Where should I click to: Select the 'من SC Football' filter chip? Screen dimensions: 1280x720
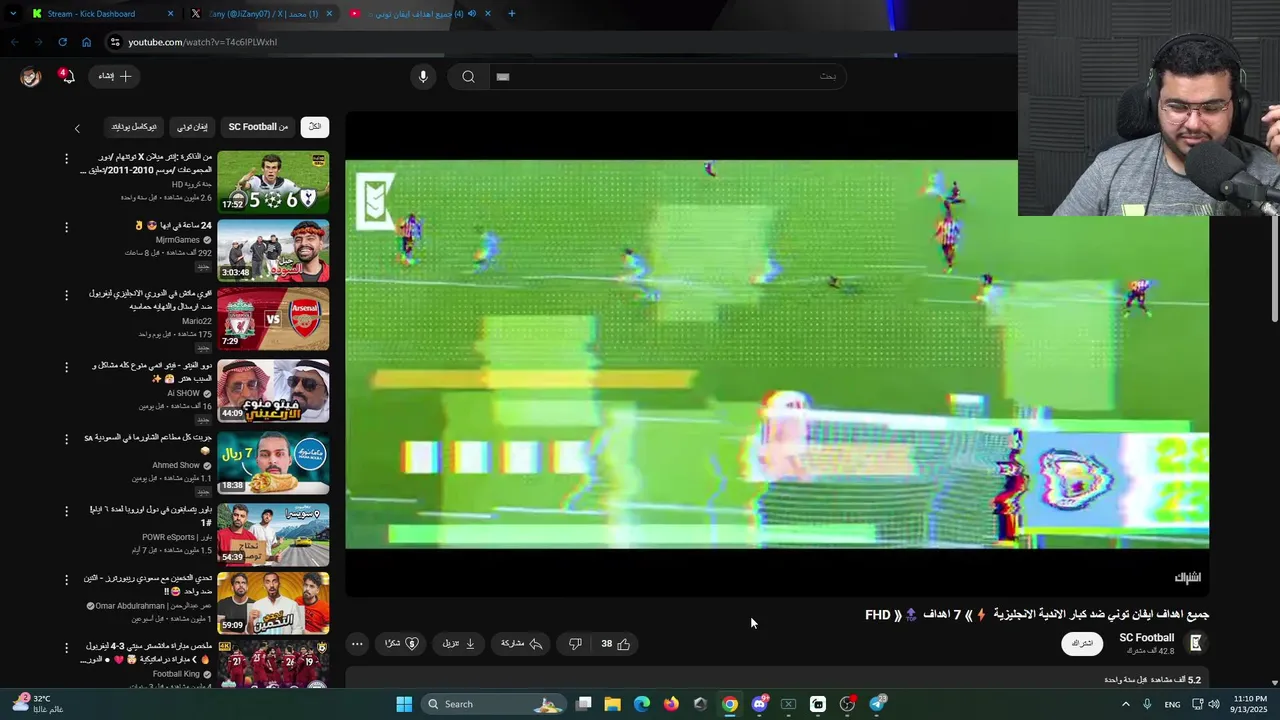pos(258,127)
